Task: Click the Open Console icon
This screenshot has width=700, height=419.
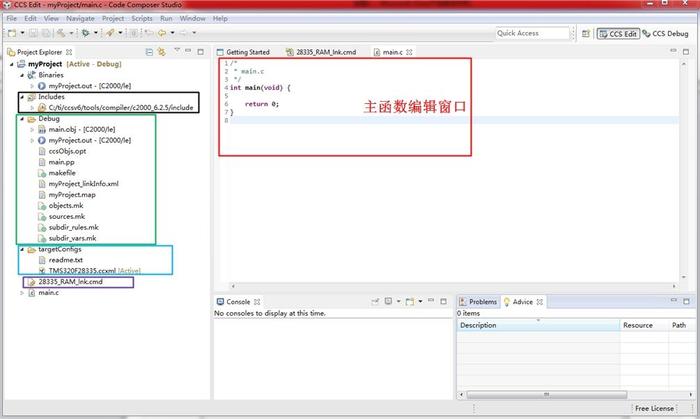Action: pos(409,302)
